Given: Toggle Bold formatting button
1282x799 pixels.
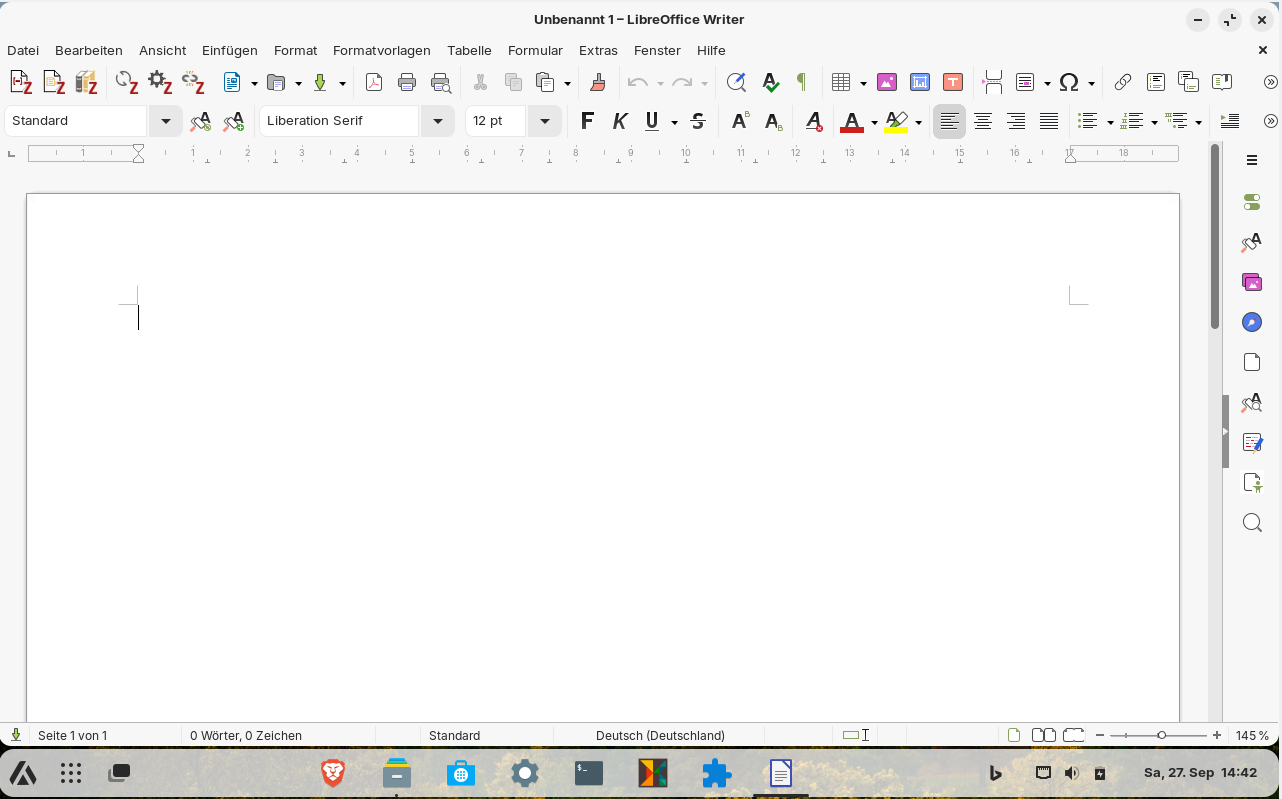Looking at the screenshot, I should tap(587, 121).
